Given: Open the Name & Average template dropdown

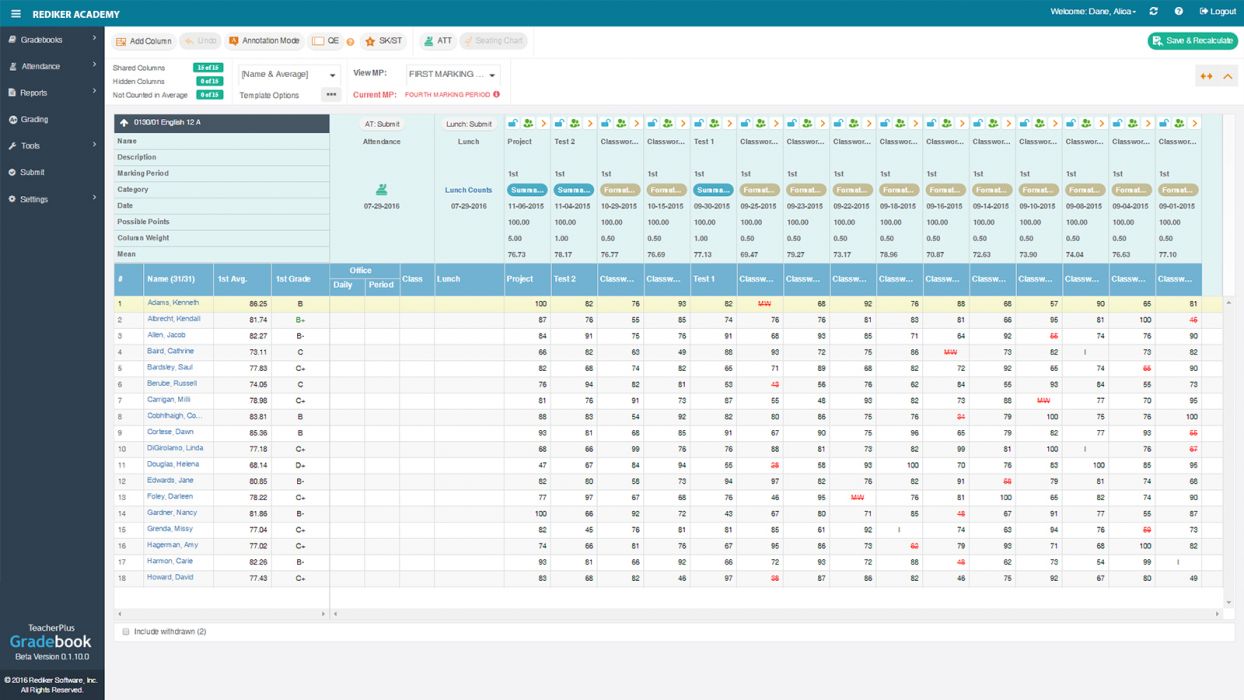Looking at the screenshot, I should 289,75.
